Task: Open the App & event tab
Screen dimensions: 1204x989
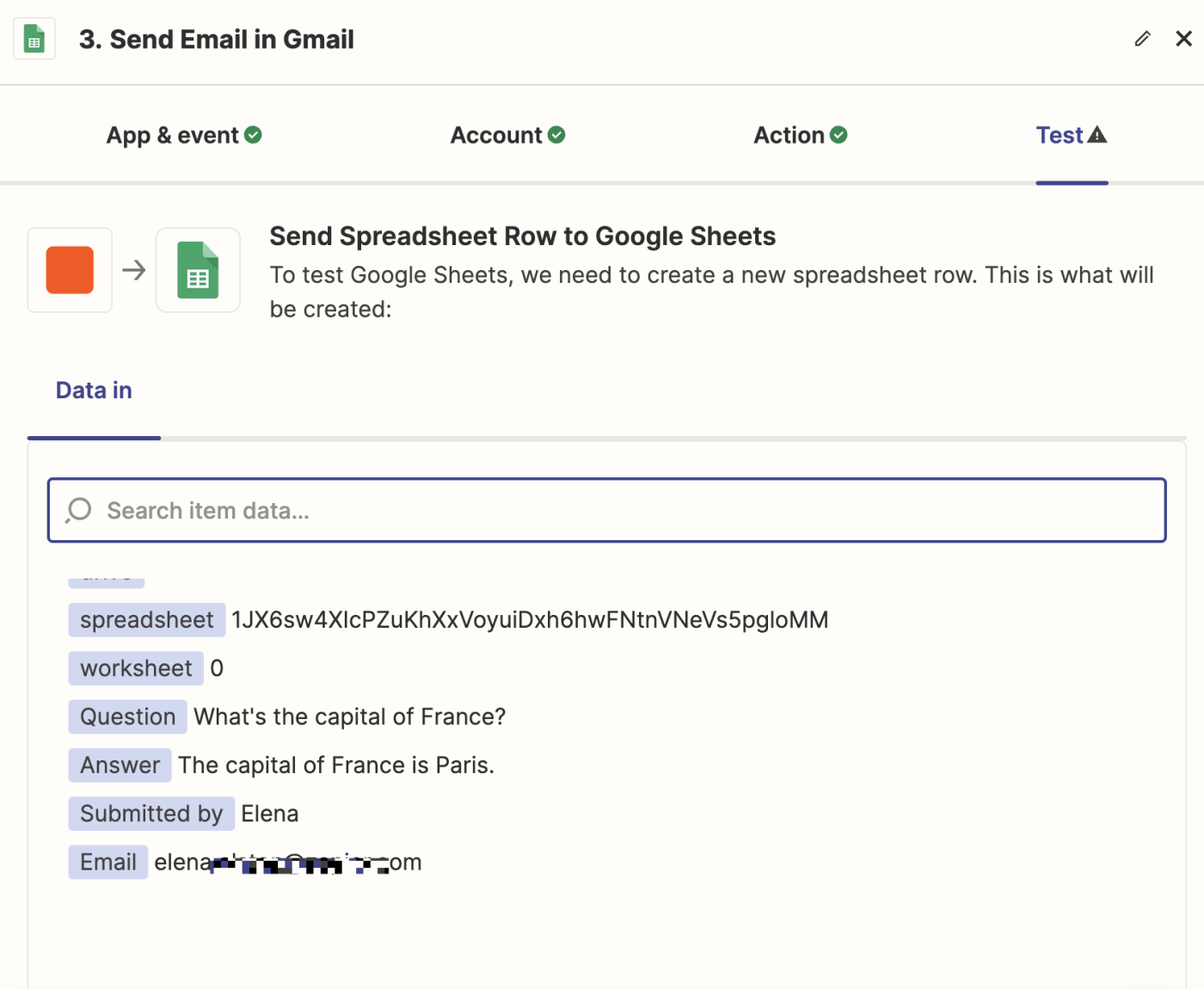Action: pos(183,135)
